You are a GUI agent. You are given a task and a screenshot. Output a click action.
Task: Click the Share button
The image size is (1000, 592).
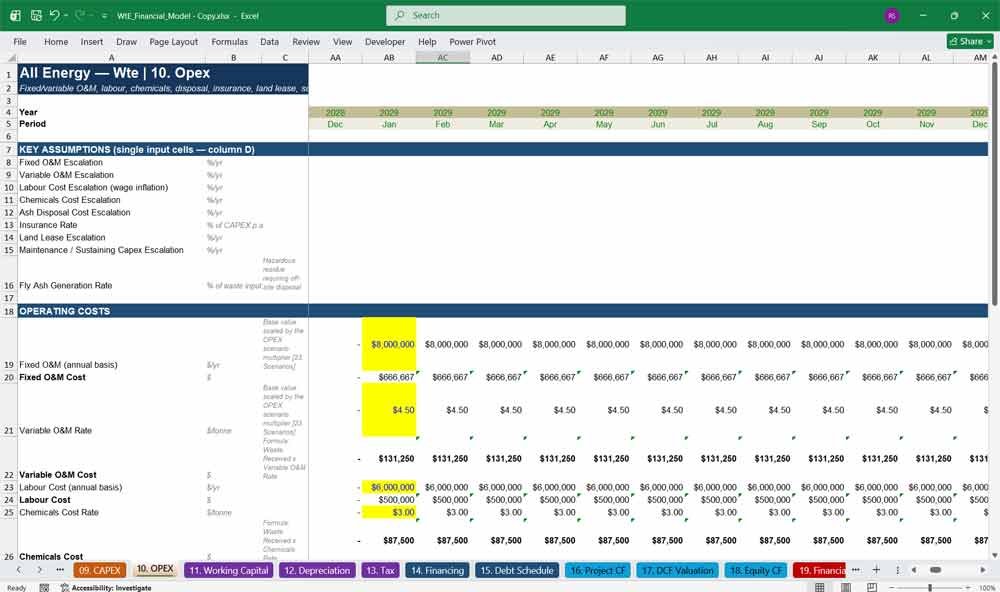click(969, 41)
